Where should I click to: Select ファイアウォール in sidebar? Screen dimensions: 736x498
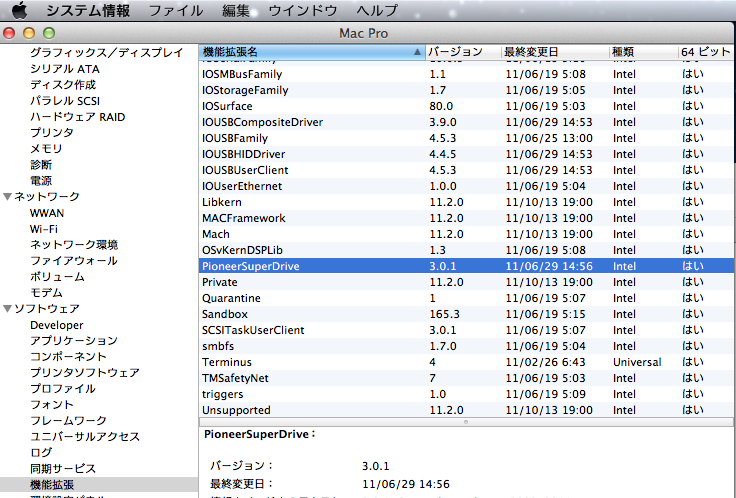click(74, 261)
